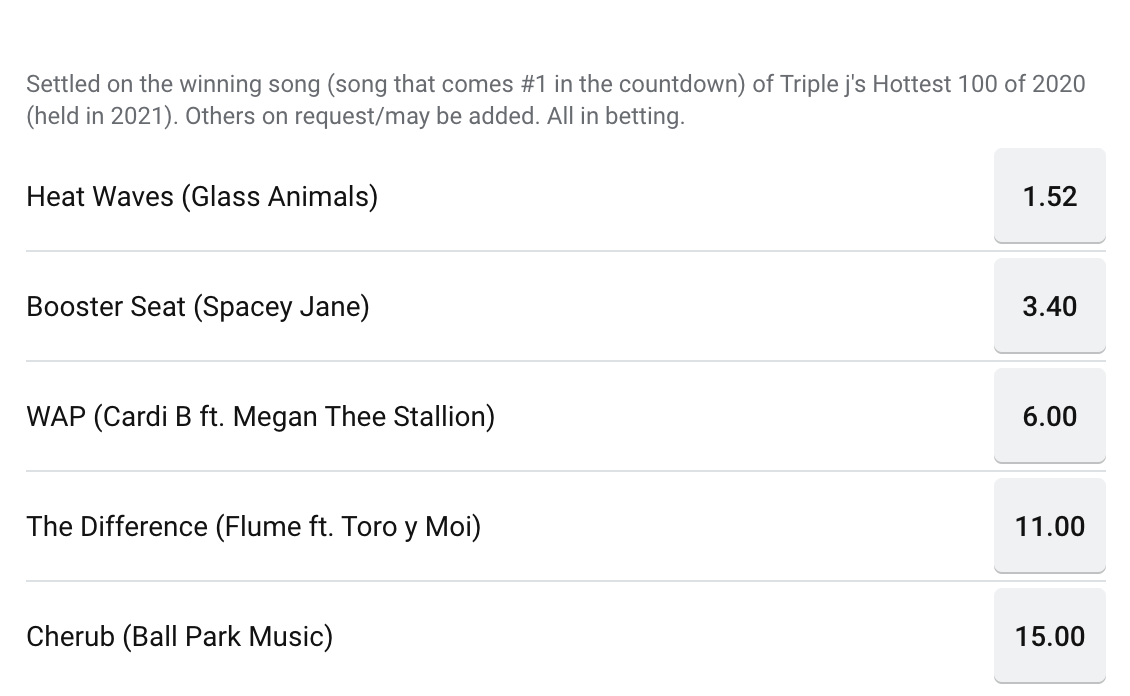Screen dimensions: 1130x696
Task: Click the Cherub row blank area
Action: [663, 637]
